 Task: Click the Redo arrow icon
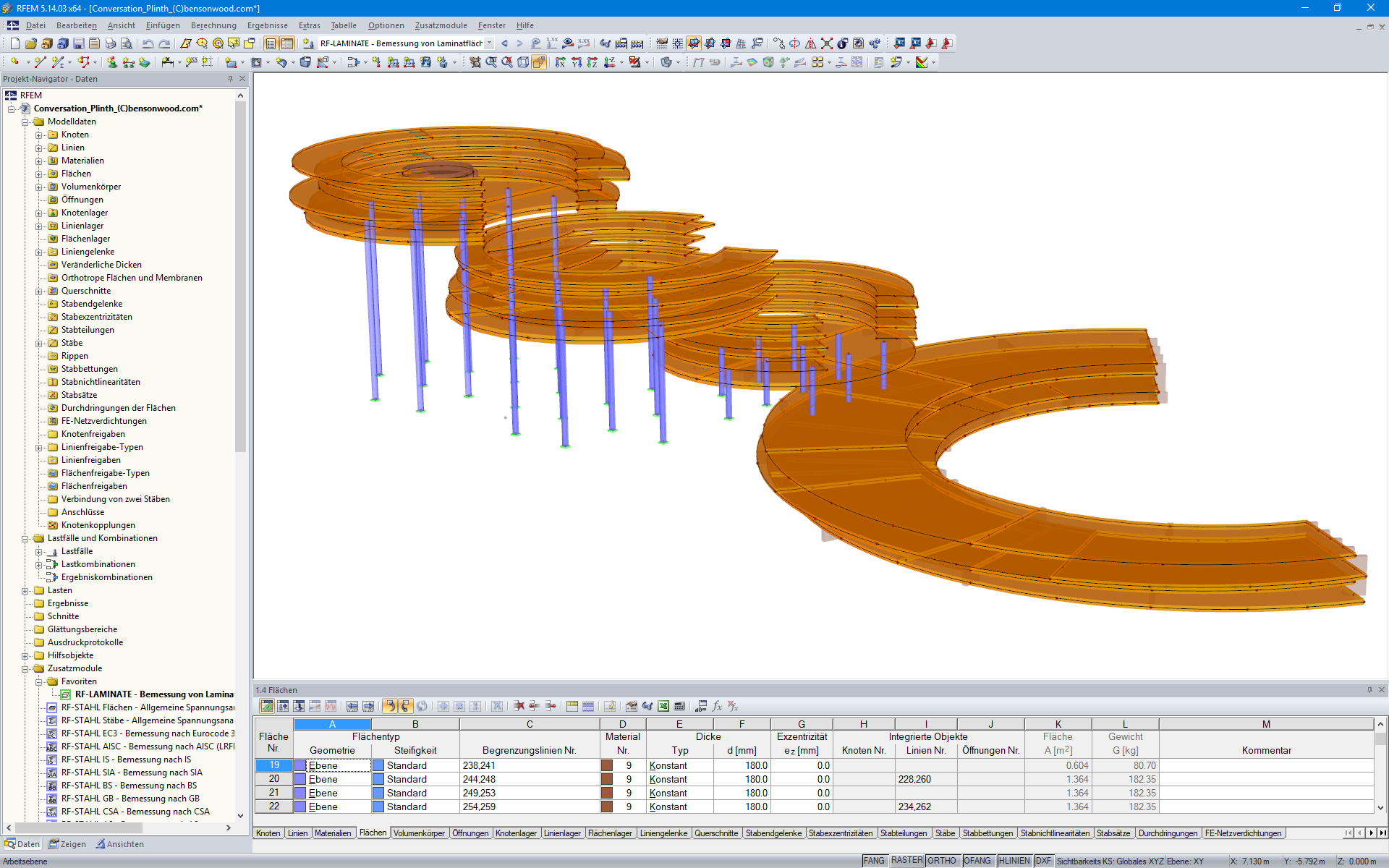(165, 43)
